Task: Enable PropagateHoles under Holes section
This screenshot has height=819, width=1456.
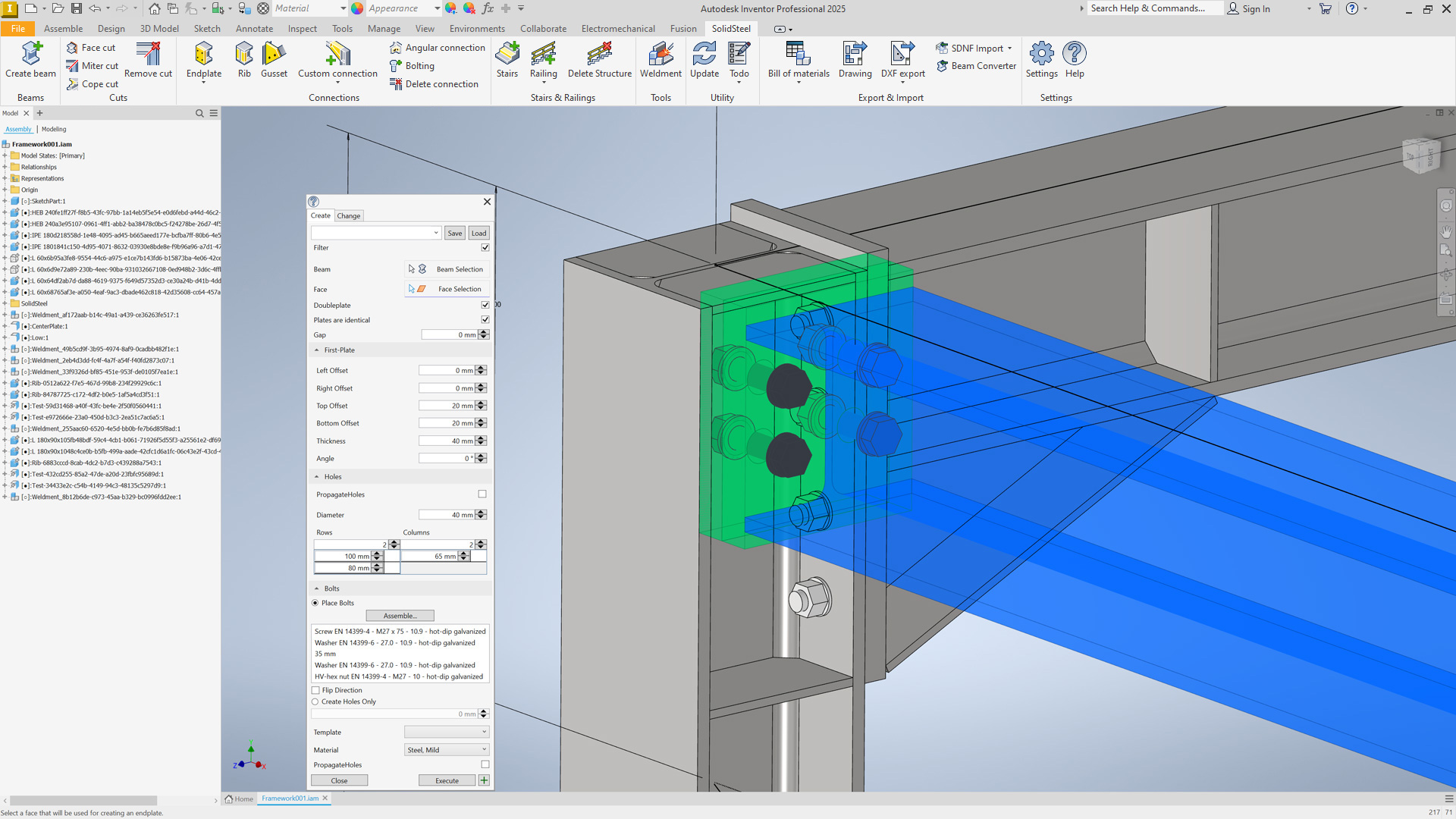Action: (x=482, y=494)
